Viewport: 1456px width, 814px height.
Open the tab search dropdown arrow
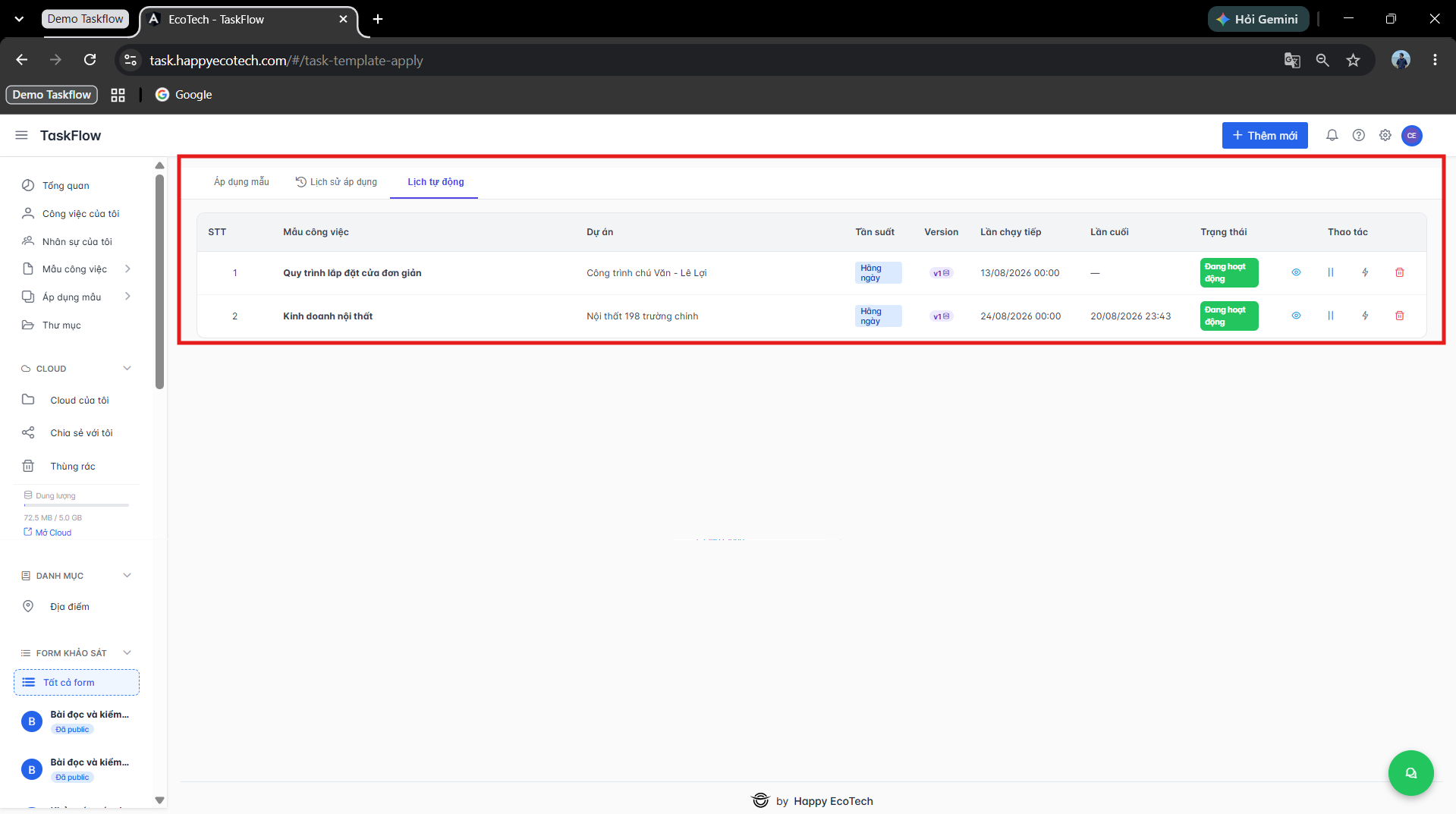(19, 19)
